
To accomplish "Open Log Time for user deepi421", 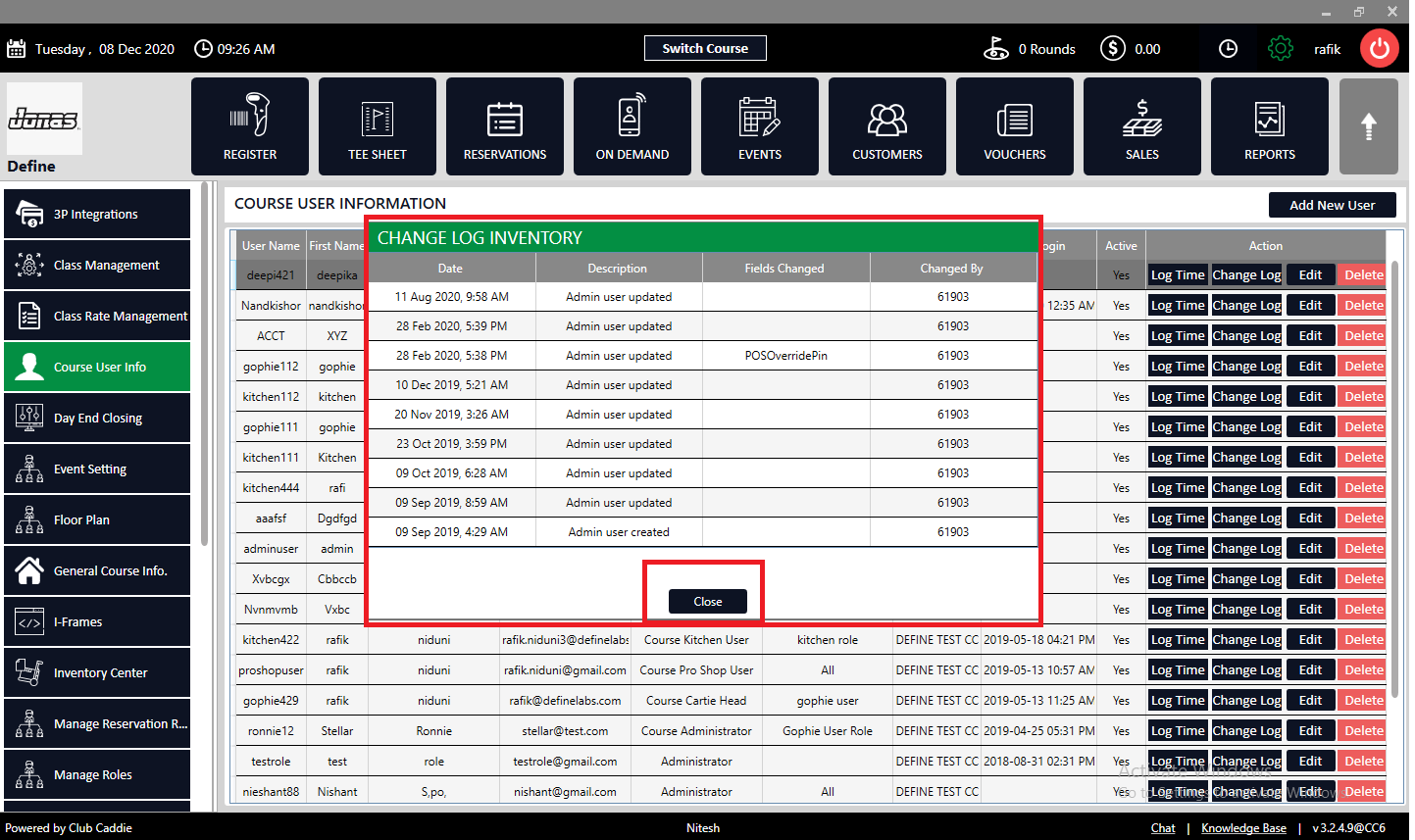I will coord(1178,275).
